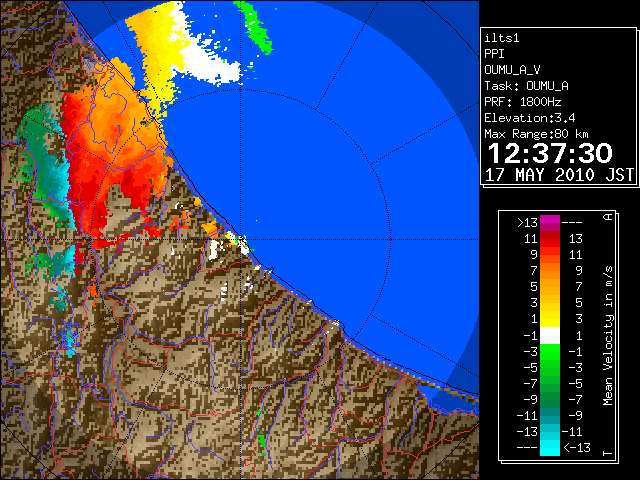Click the white legend color swatch
This screenshot has height=480, width=640.
point(550,336)
